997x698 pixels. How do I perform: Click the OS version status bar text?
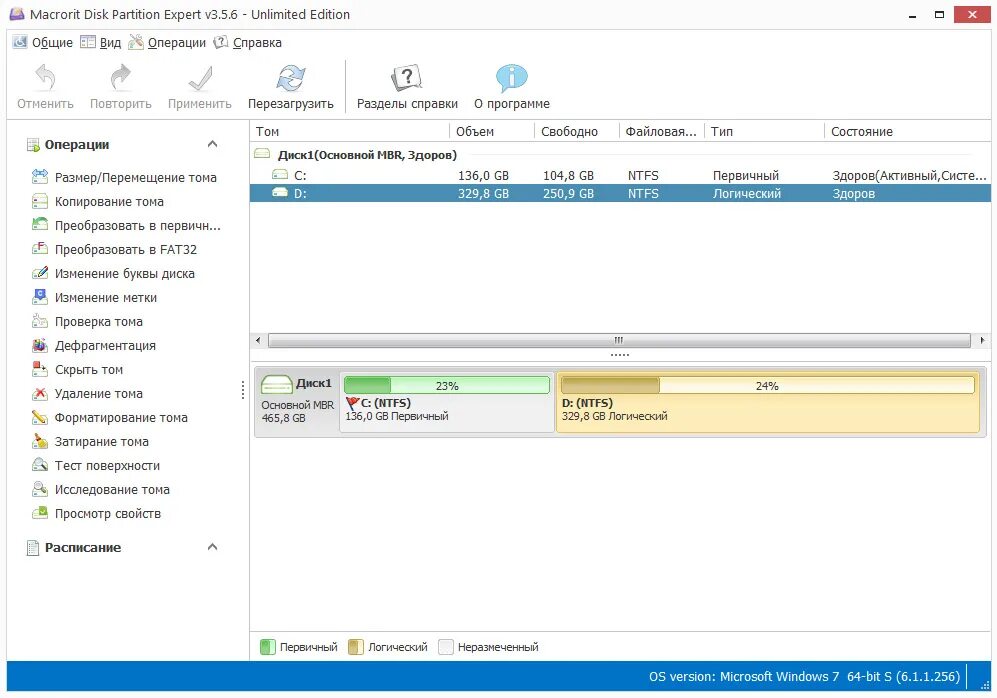(804, 676)
